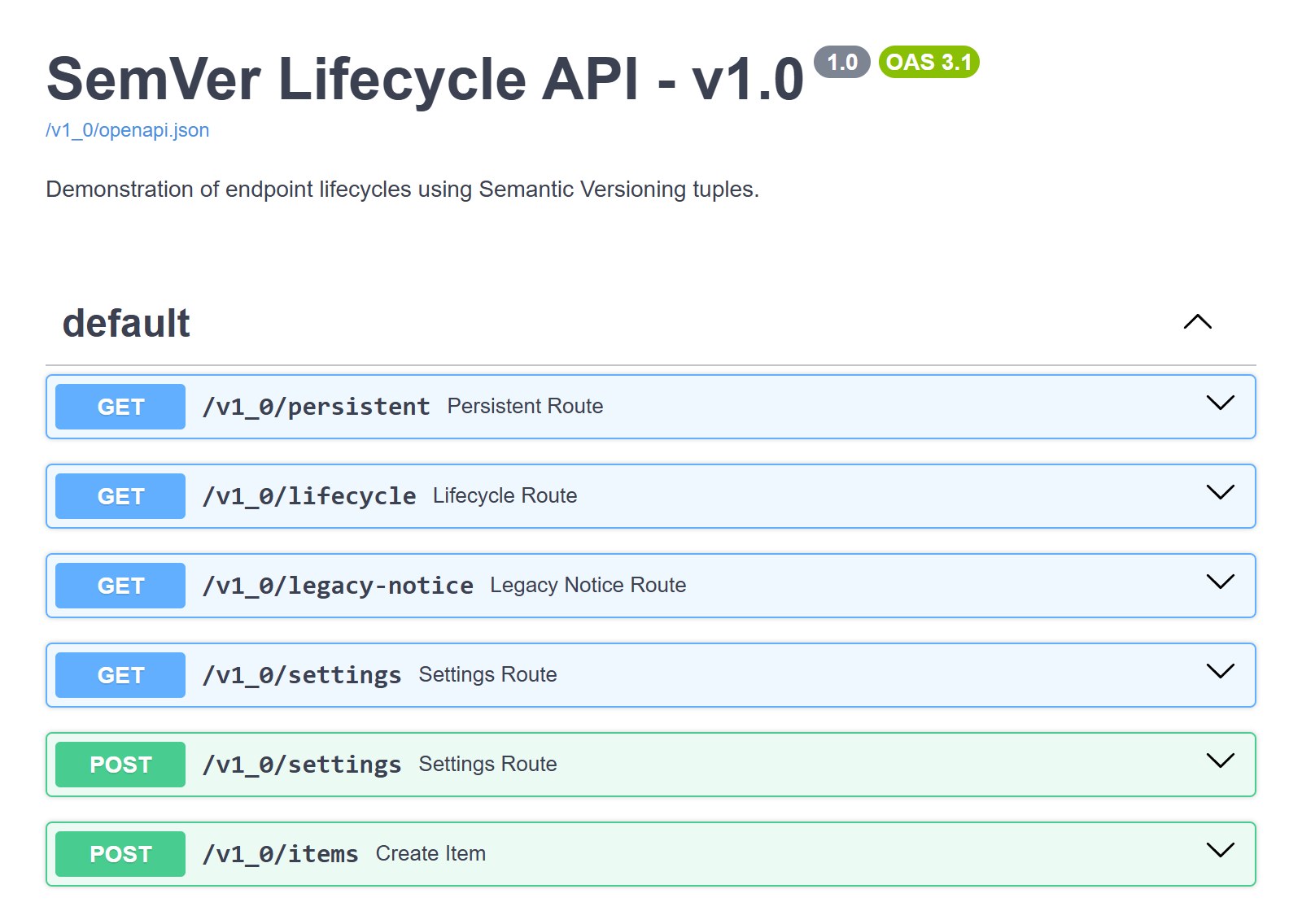This screenshot has width=1302, height=924.
Task: Click GET badge for persistent route
Action: point(120,407)
